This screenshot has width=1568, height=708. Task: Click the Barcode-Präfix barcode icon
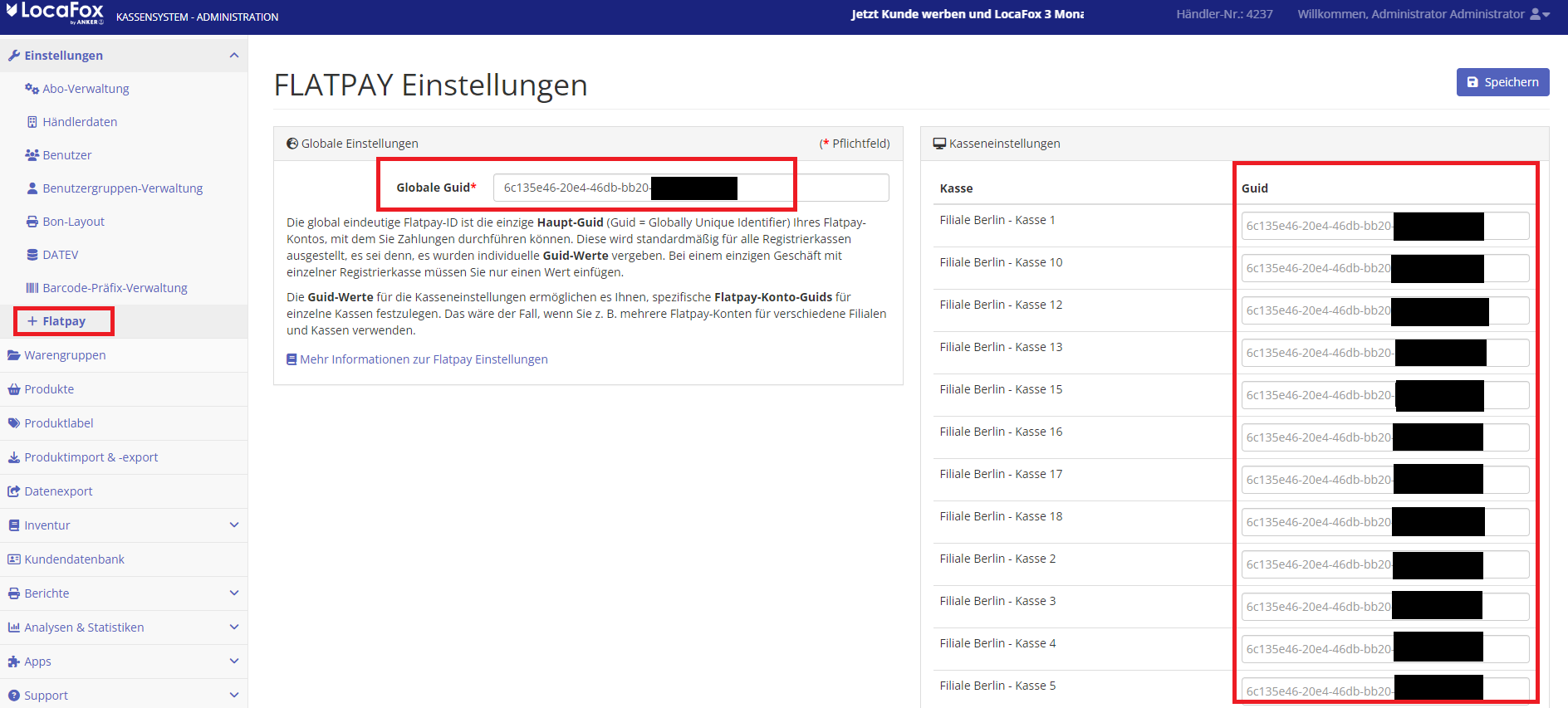(32, 288)
